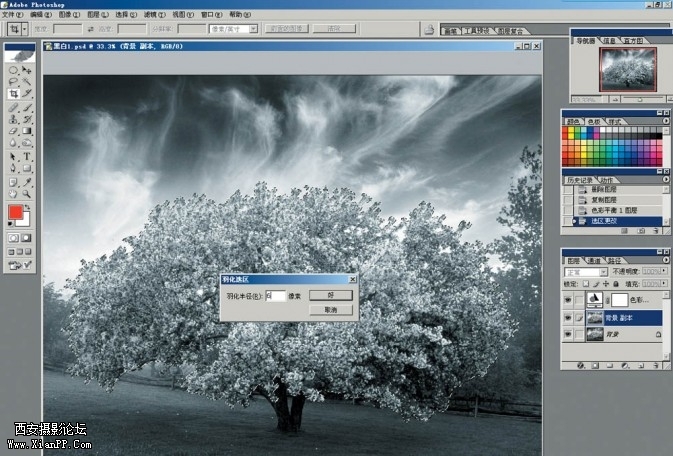Hide the 背景 副本 layer with its eye icon
Viewport: 673px width, 456px height.
coord(568,317)
